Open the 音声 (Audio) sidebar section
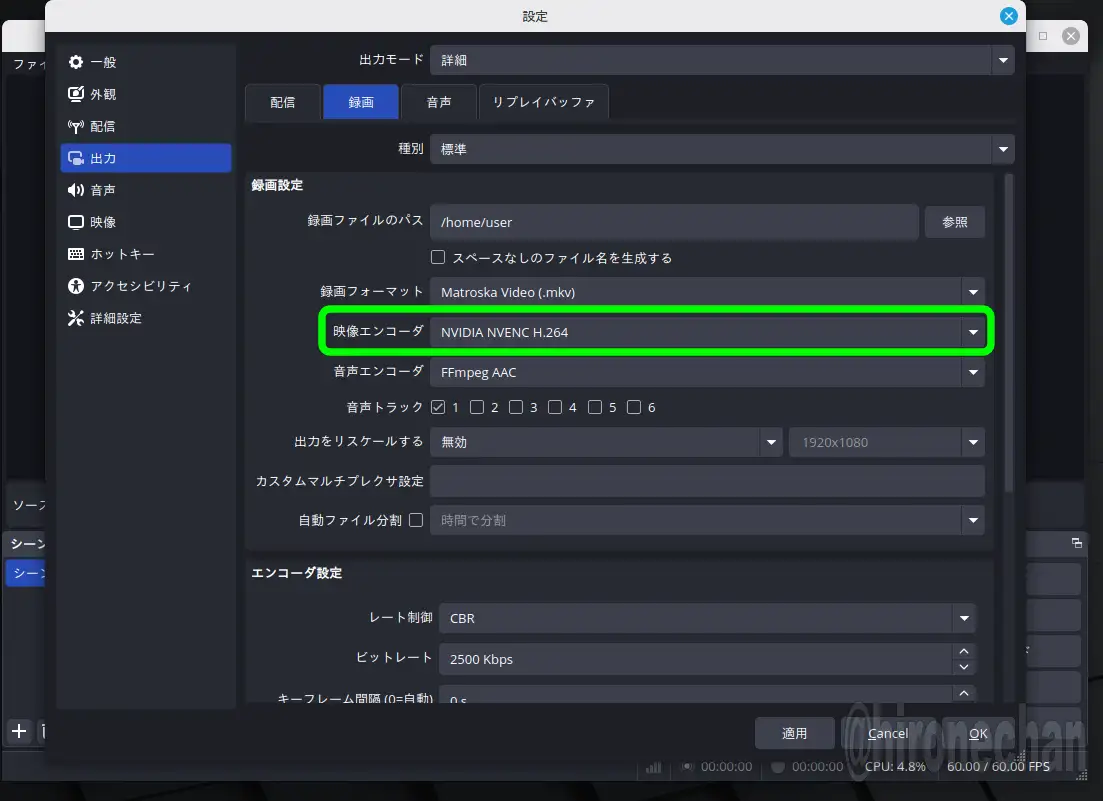 point(103,190)
